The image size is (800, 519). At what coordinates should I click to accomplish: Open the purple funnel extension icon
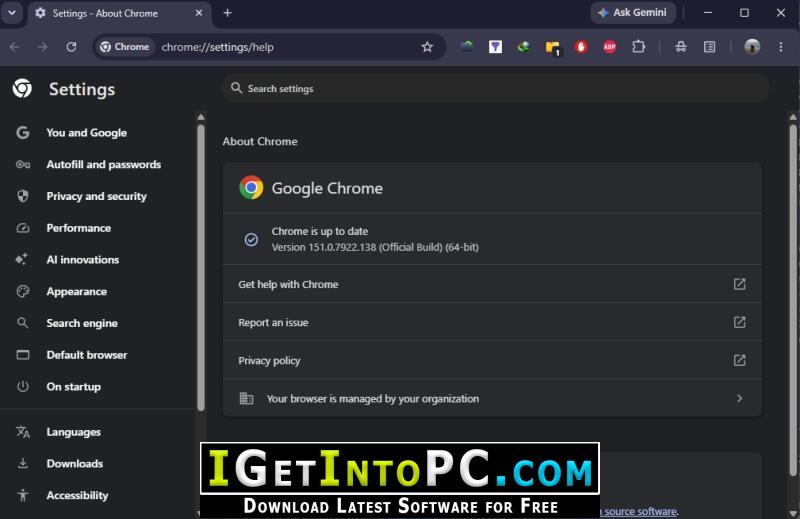pyautogui.click(x=495, y=47)
